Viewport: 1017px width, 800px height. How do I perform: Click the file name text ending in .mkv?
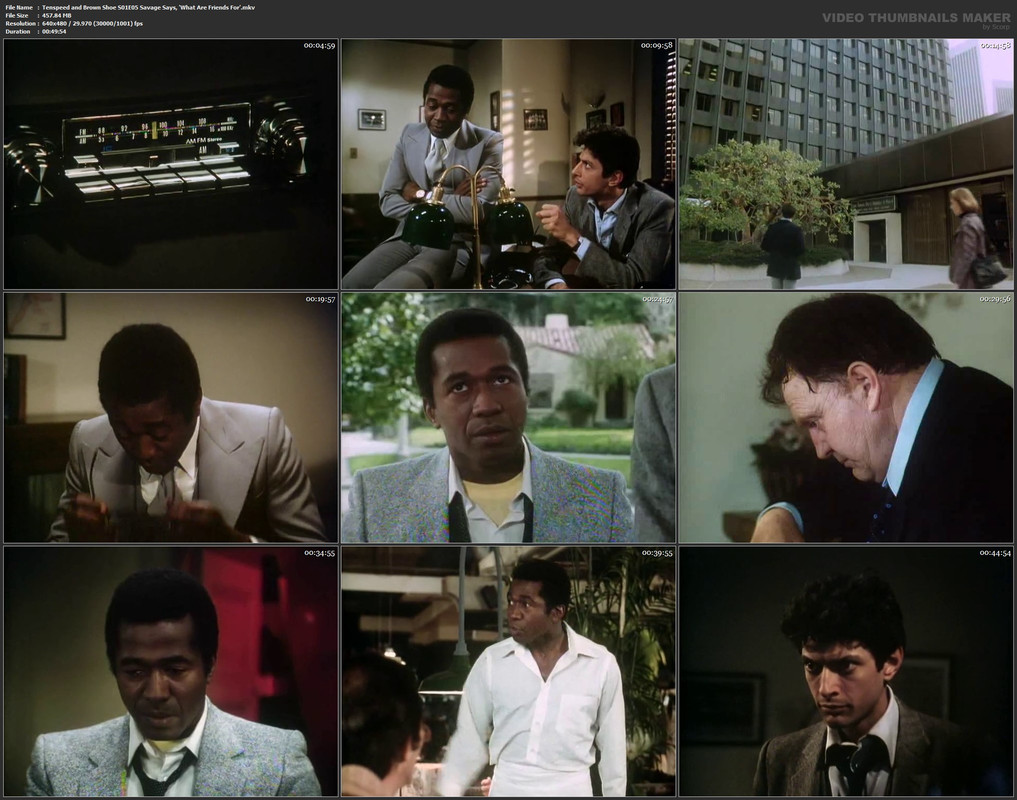(x=149, y=7)
